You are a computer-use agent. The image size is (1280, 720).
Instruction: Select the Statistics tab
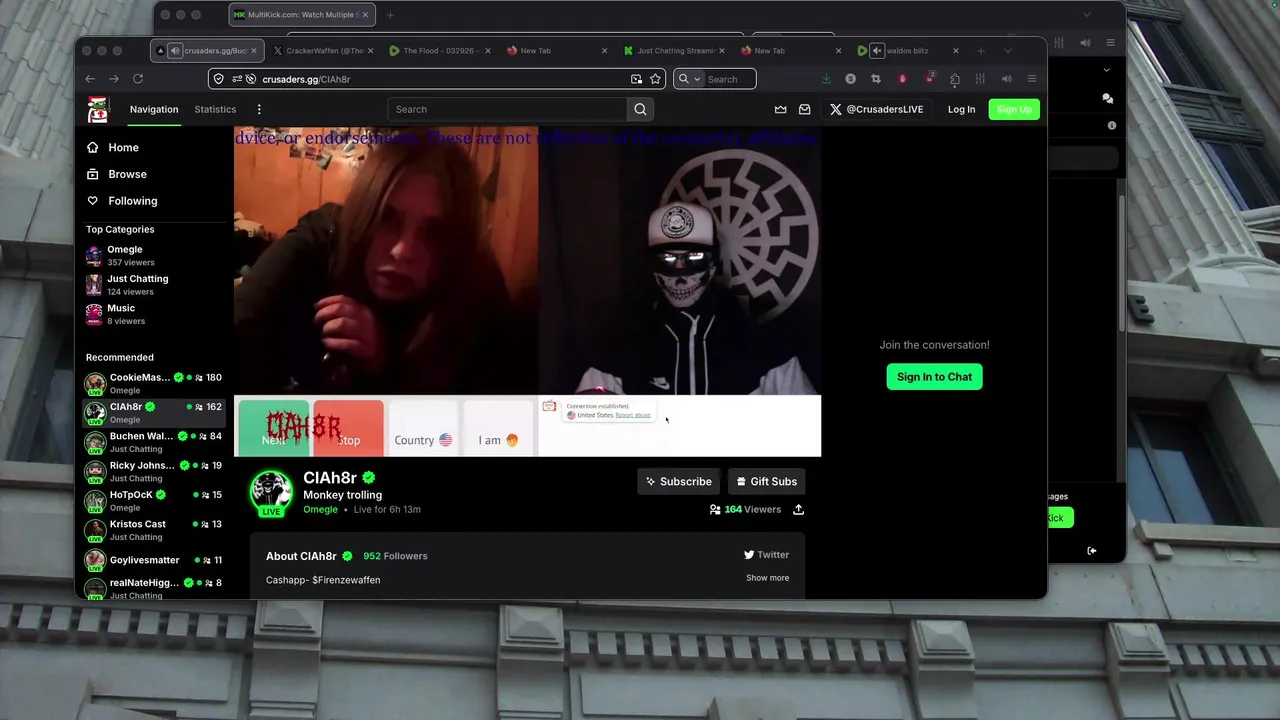coord(215,109)
